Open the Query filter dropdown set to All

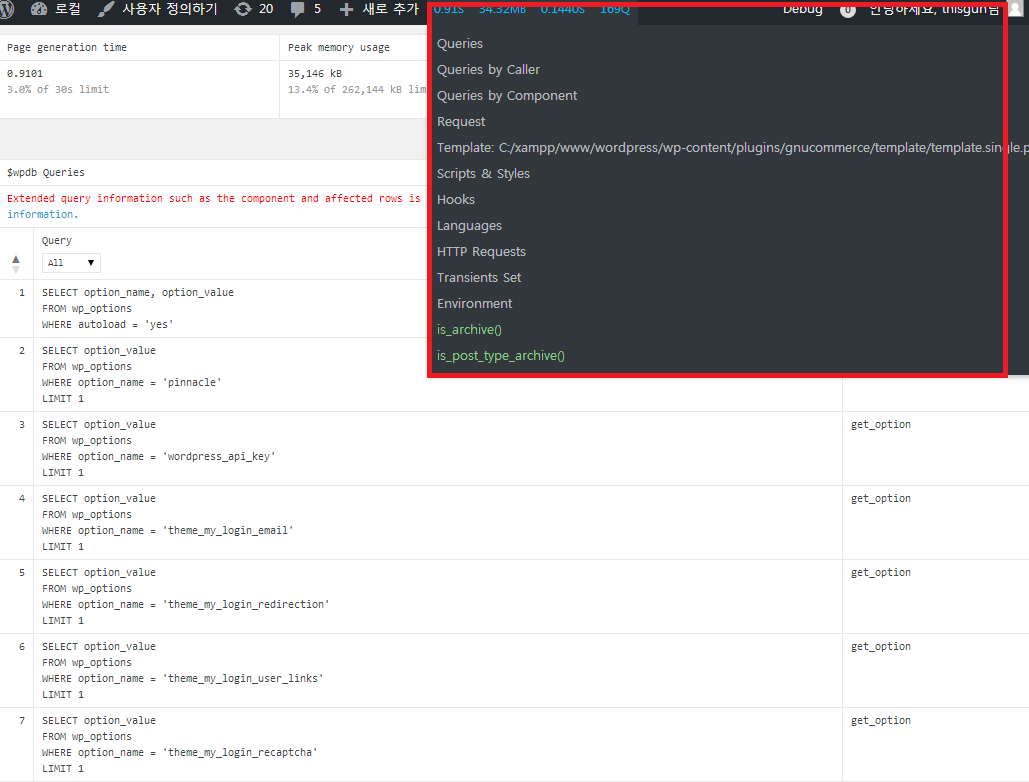pos(71,263)
